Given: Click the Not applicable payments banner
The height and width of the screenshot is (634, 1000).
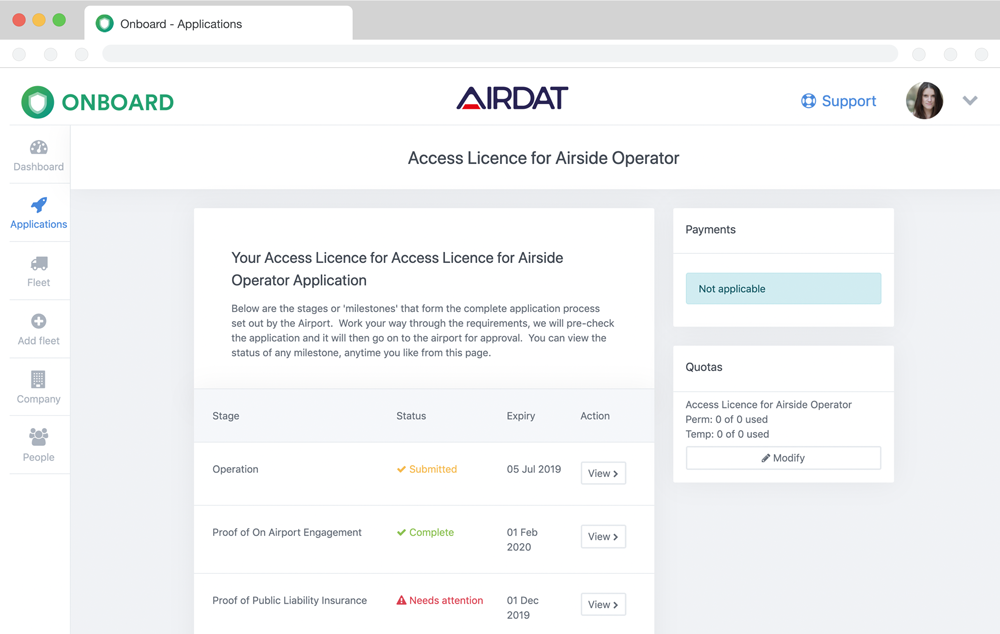Looking at the screenshot, I should pyautogui.click(x=783, y=289).
